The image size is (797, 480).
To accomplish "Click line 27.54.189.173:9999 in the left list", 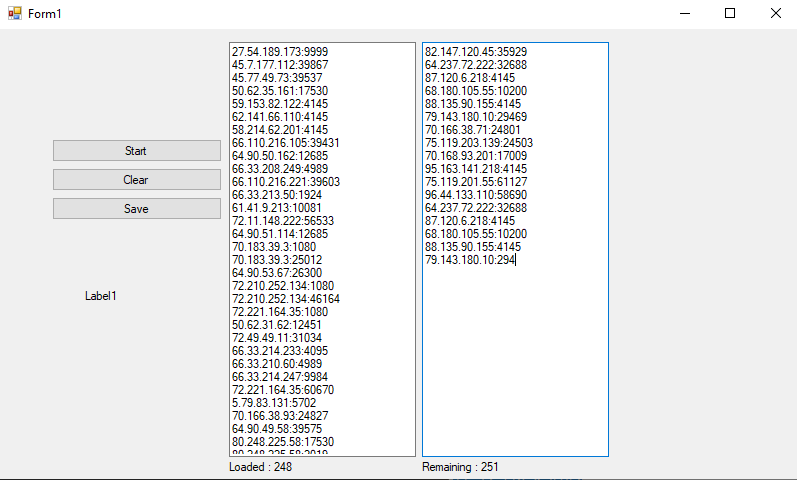I will click(x=280, y=52).
